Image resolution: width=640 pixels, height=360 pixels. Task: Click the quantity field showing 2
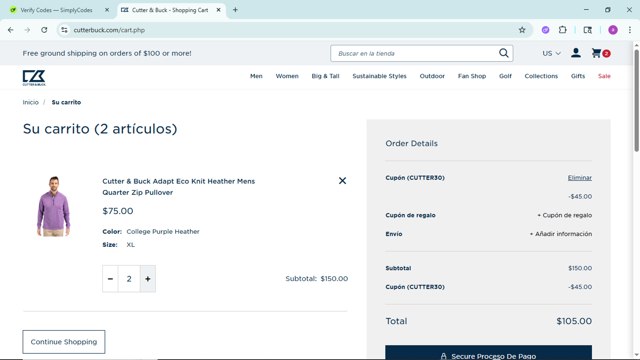[129, 279]
